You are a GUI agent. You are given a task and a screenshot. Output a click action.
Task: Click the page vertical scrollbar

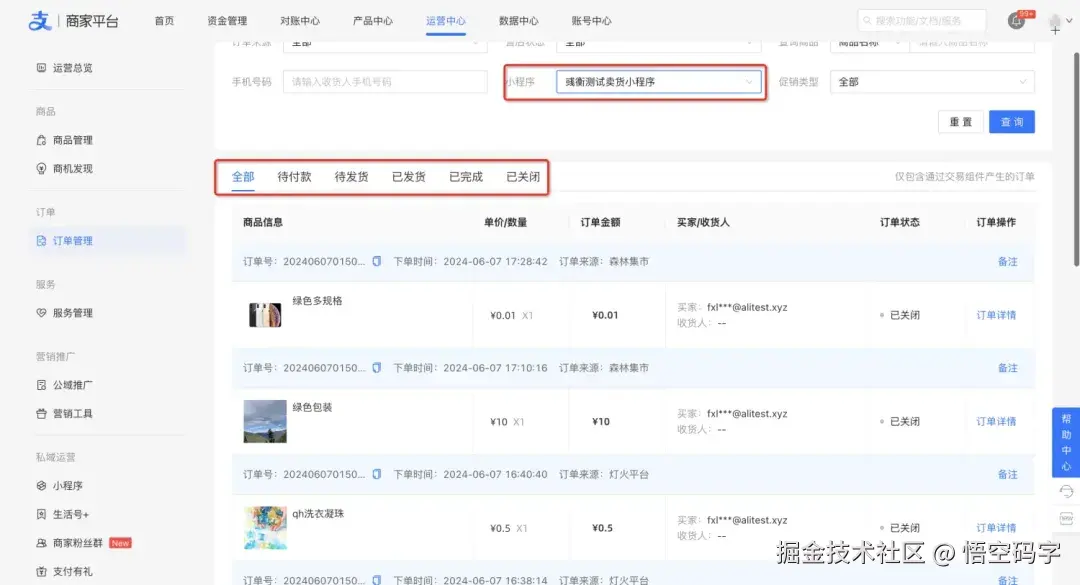point(1076,158)
